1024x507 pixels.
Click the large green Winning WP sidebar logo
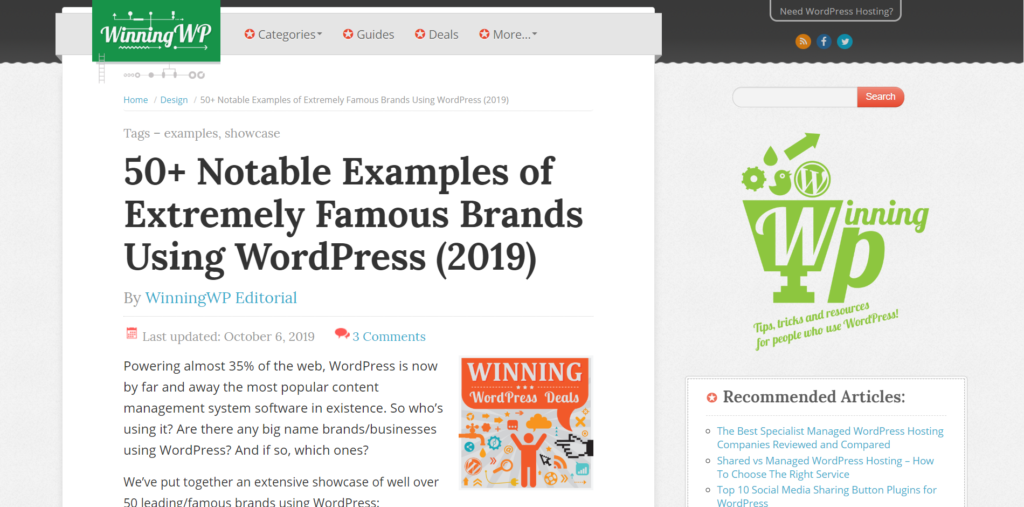coord(834,241)
